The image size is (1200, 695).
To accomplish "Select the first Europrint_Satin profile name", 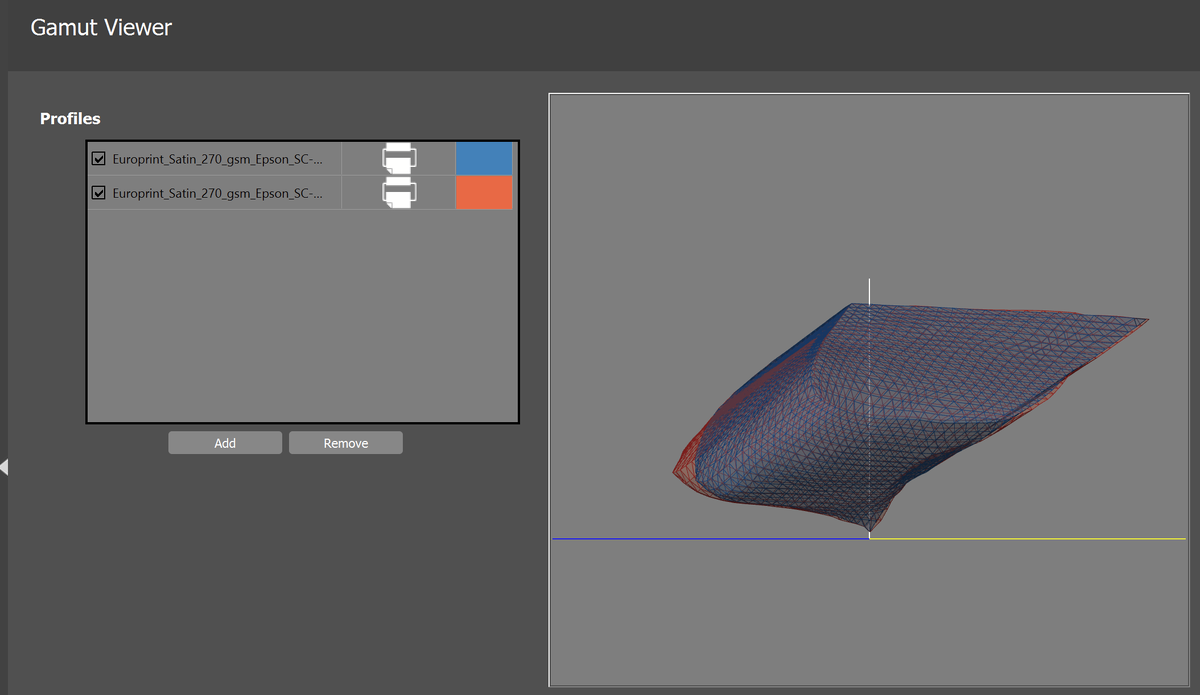I will [x=217, y=159].
